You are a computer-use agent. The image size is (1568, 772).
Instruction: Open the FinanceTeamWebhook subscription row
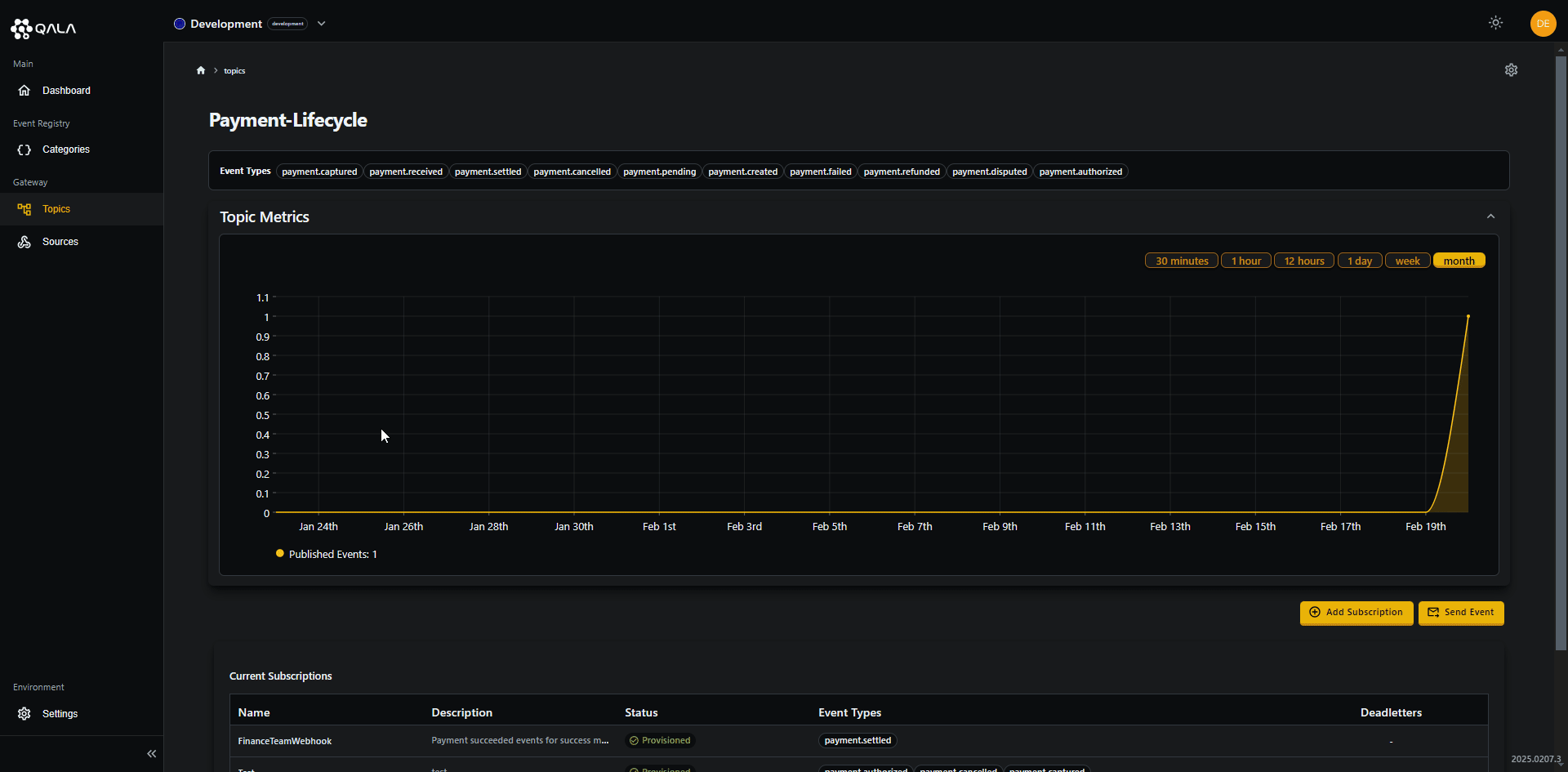pos(284,741)
